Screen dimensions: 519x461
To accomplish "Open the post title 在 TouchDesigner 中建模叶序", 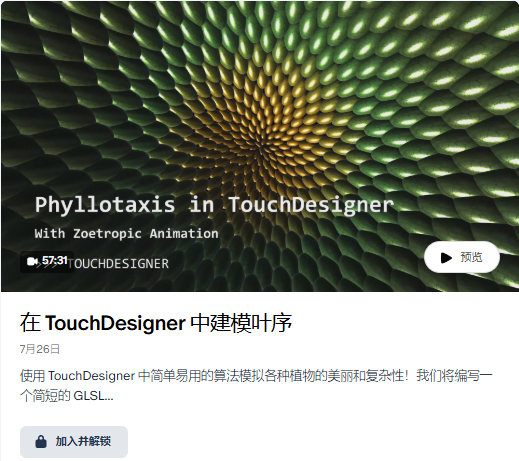I will [x=156, y=323].
